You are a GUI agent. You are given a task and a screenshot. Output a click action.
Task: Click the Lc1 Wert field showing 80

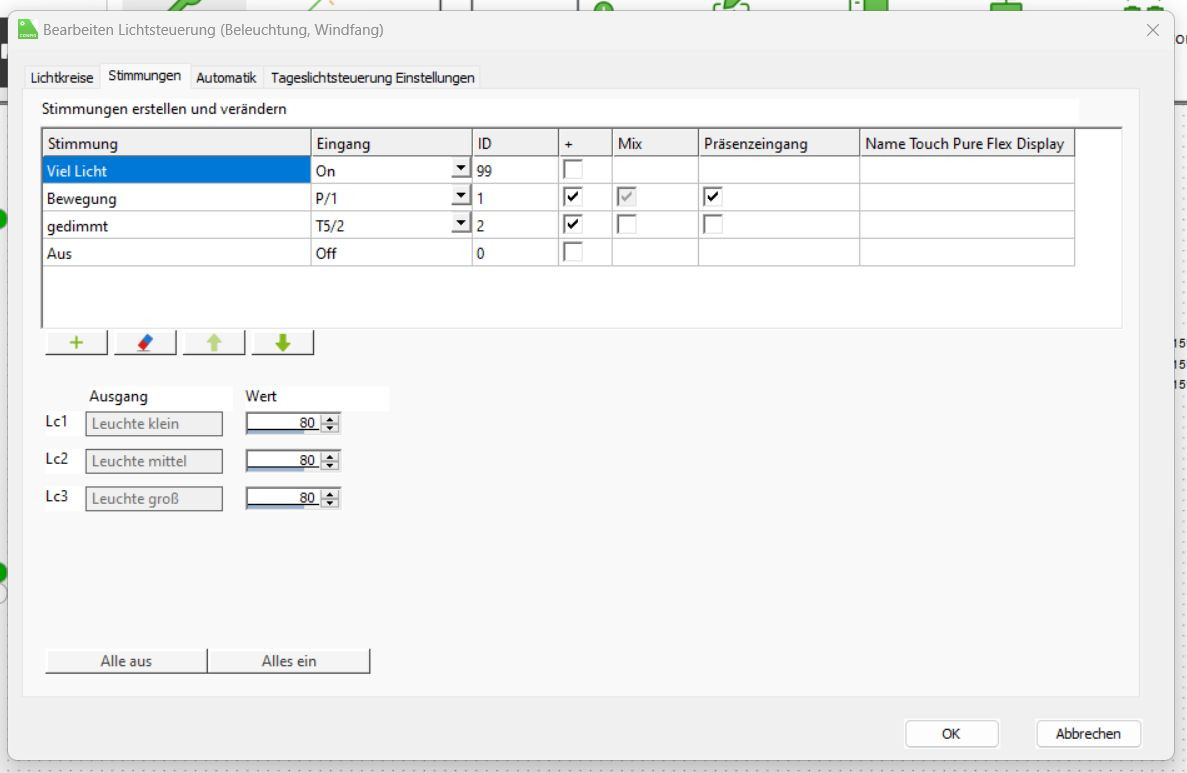coord(284,424)
